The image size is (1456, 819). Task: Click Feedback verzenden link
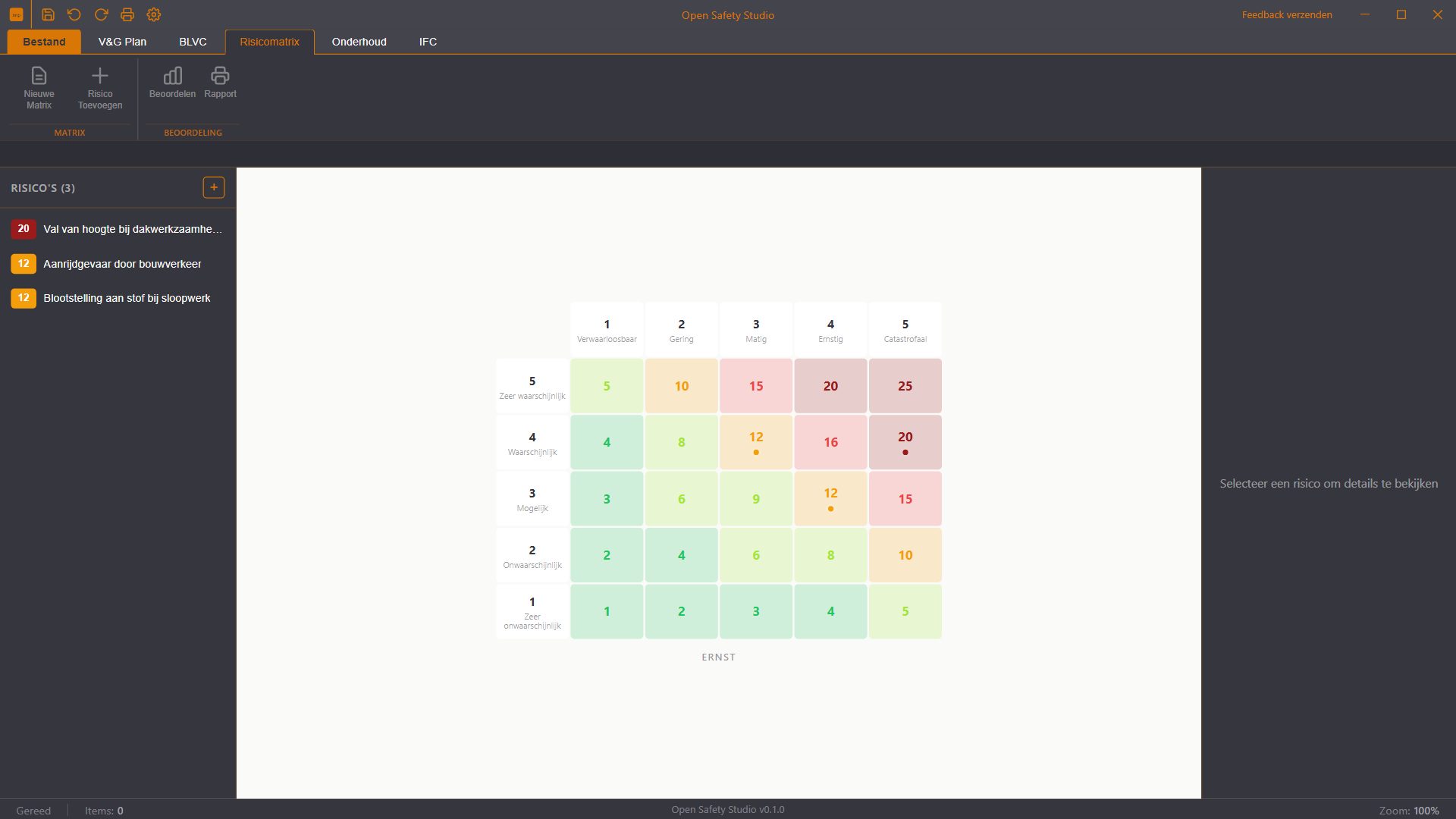[x=1287, y=14]
